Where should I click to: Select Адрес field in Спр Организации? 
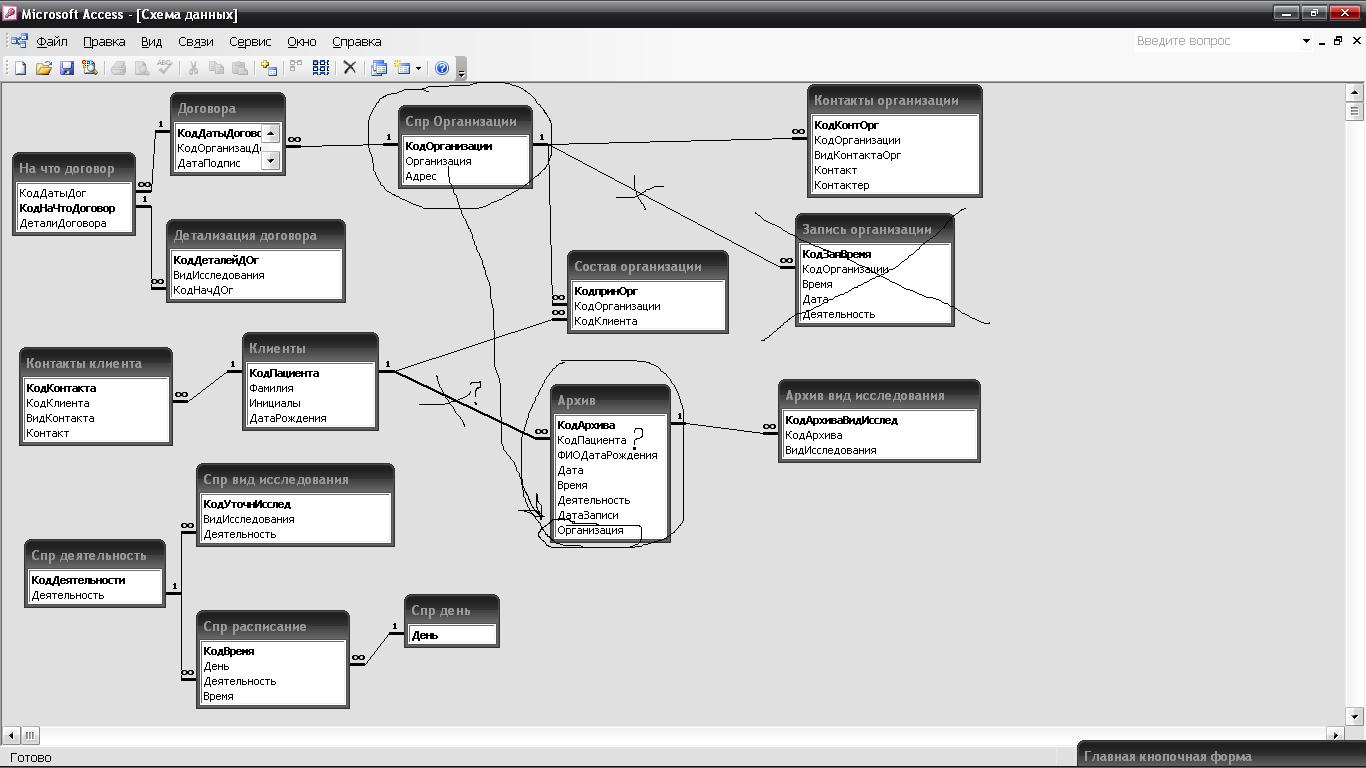(421, 176)
